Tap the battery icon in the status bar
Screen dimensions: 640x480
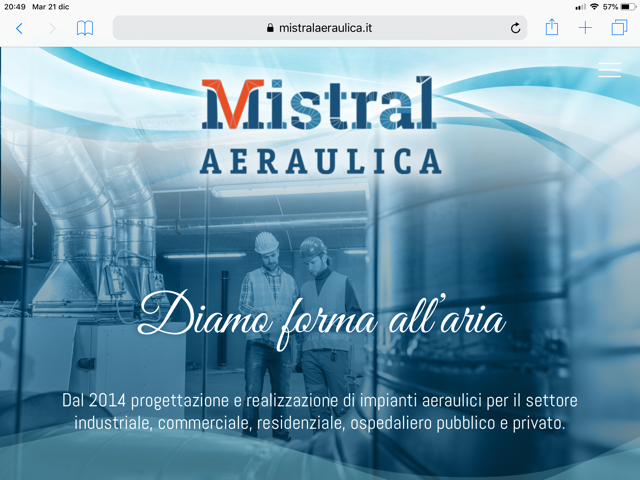tap(627, 6)
